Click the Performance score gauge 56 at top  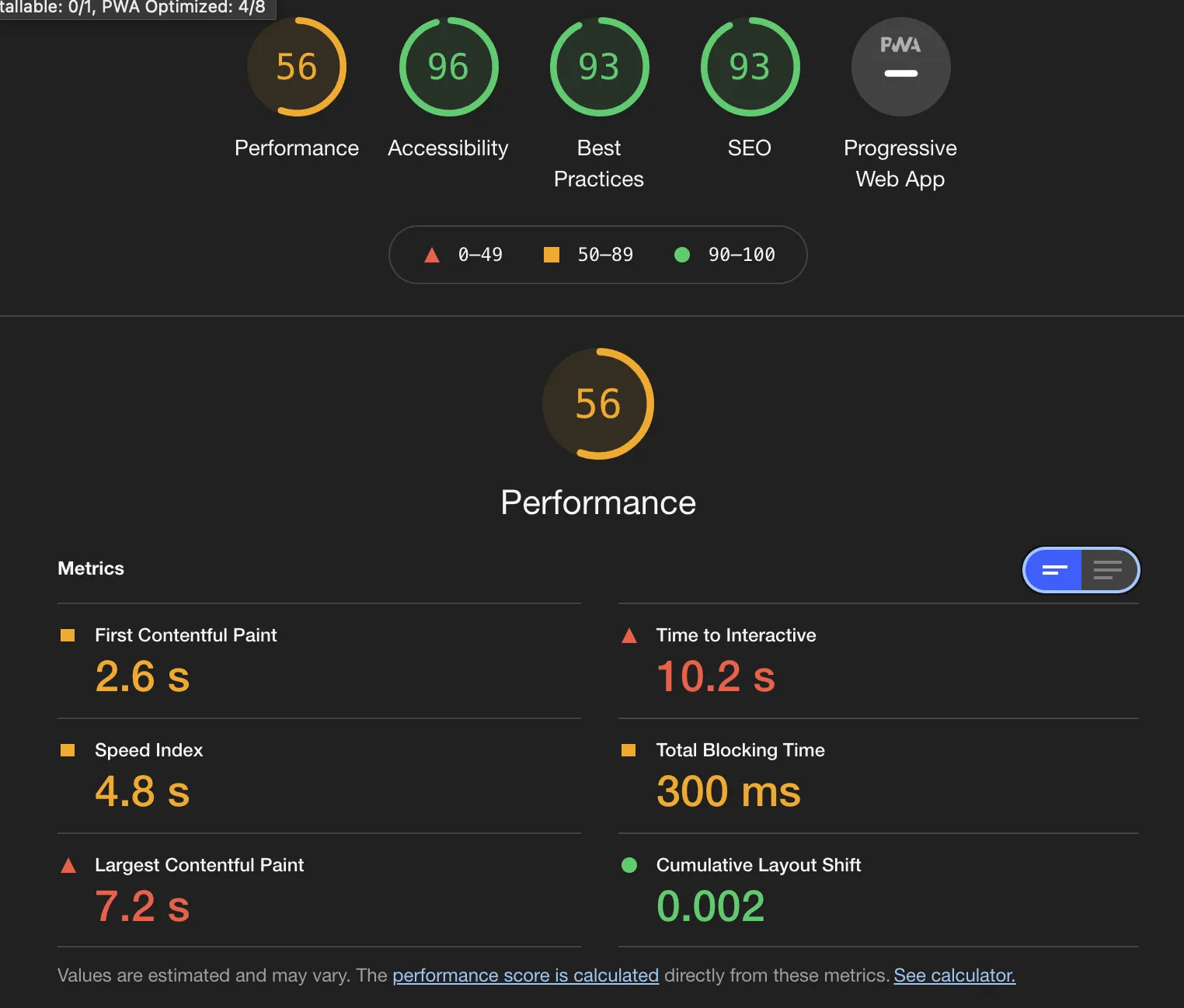point(297,68)
